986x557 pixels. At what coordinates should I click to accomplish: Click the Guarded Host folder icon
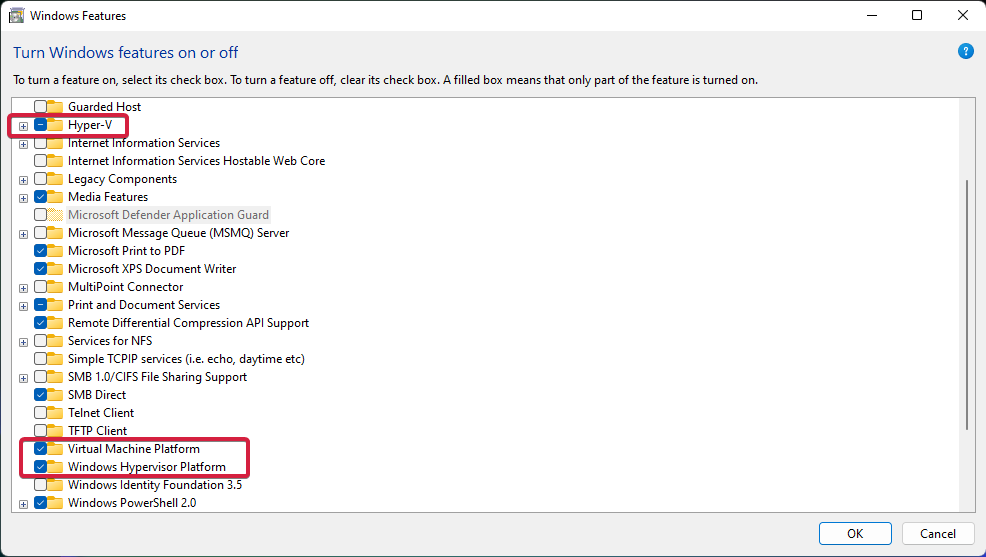click(55, 107)
